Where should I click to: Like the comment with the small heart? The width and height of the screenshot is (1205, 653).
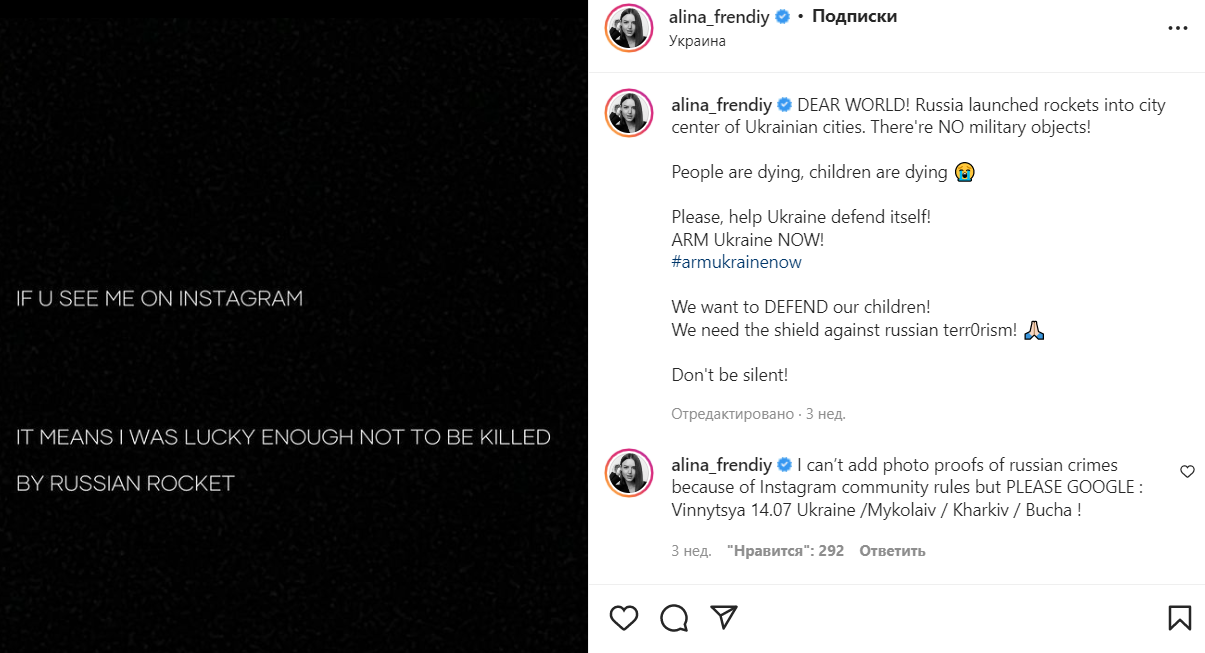pyautogui.click(x=1187, y=471)
